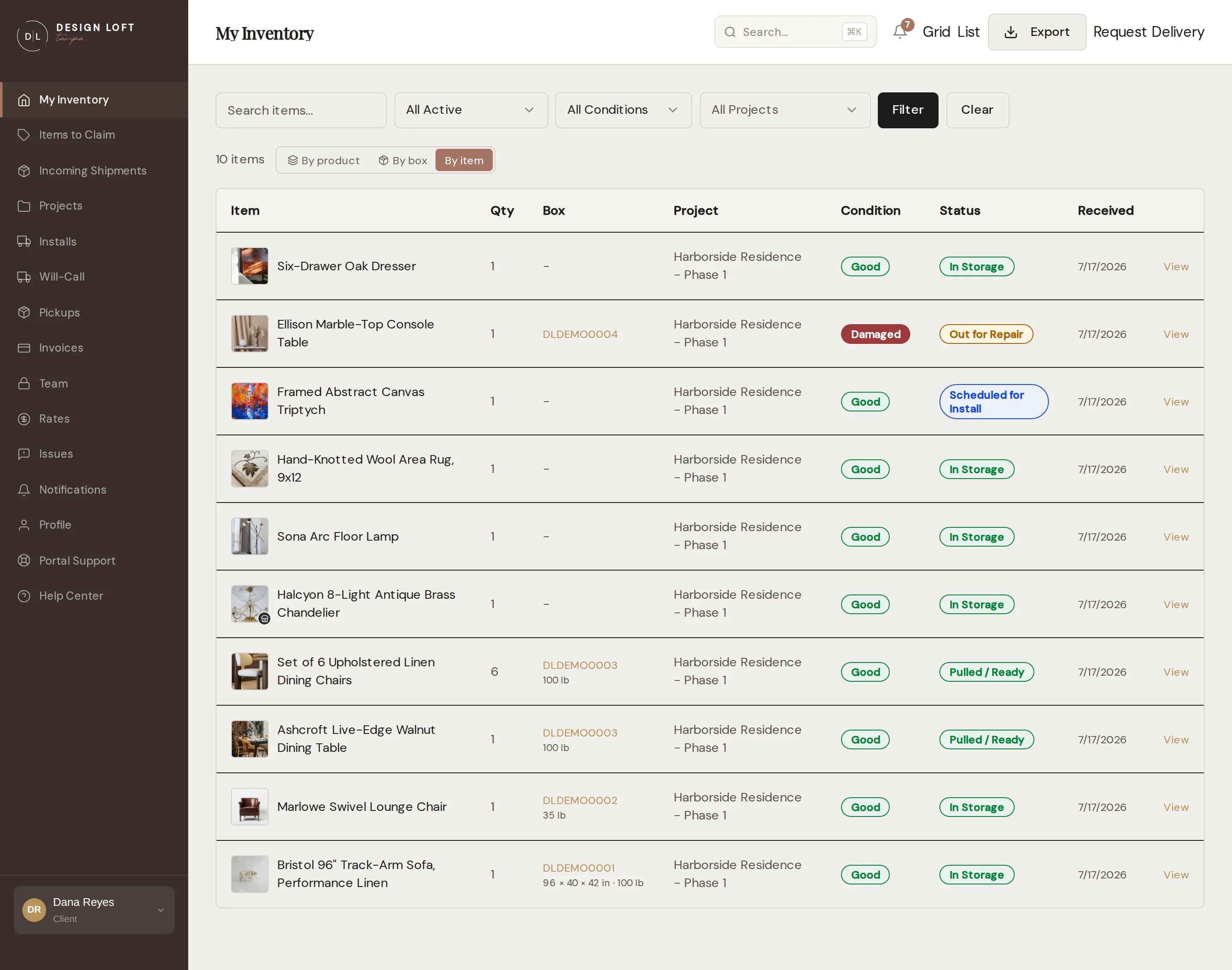
Task: Open the Marlowe Swivel Lounge Chair thumbnail
Action: 249,807
